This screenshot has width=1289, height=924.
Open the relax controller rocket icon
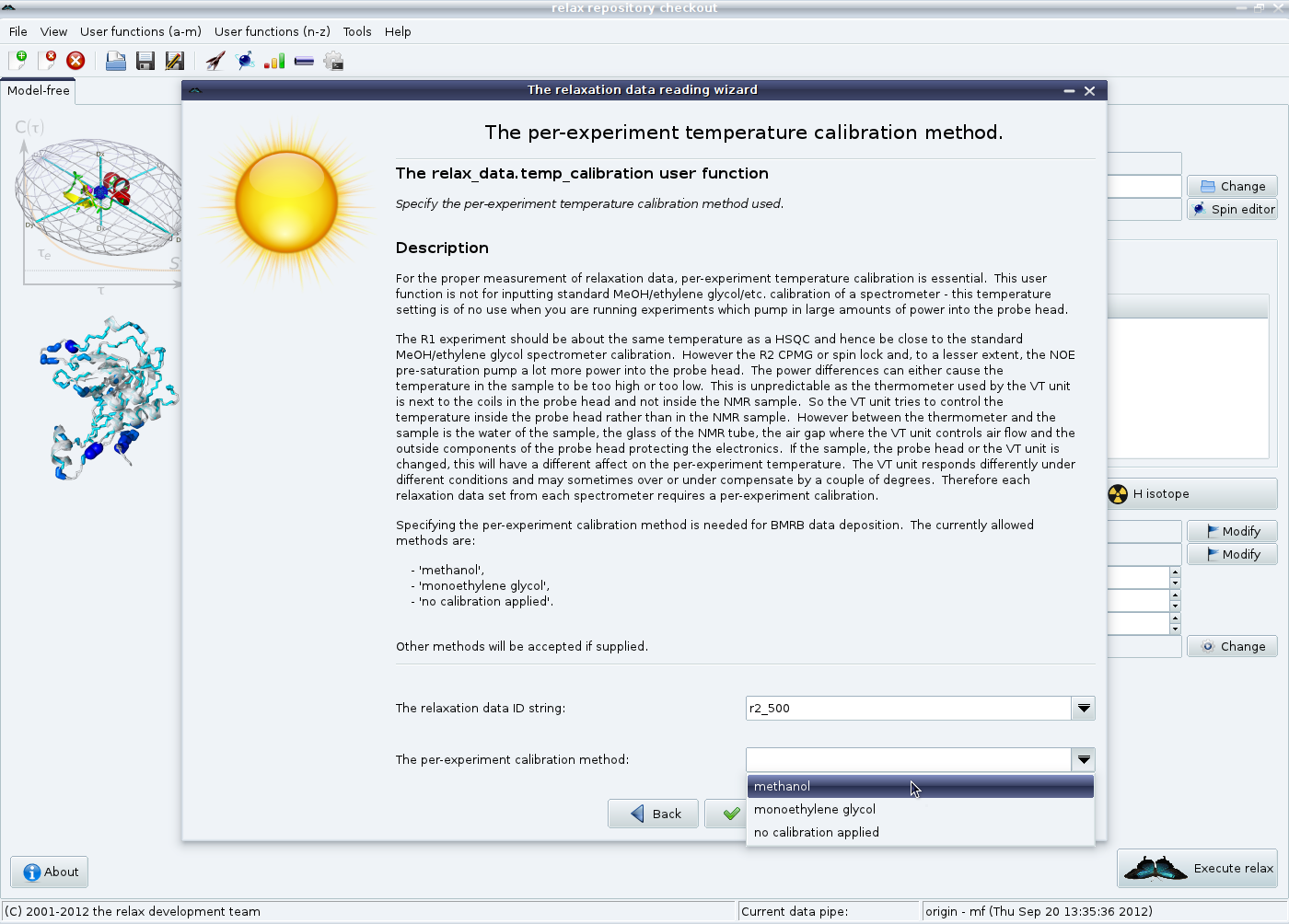click(x=215, y=61)
